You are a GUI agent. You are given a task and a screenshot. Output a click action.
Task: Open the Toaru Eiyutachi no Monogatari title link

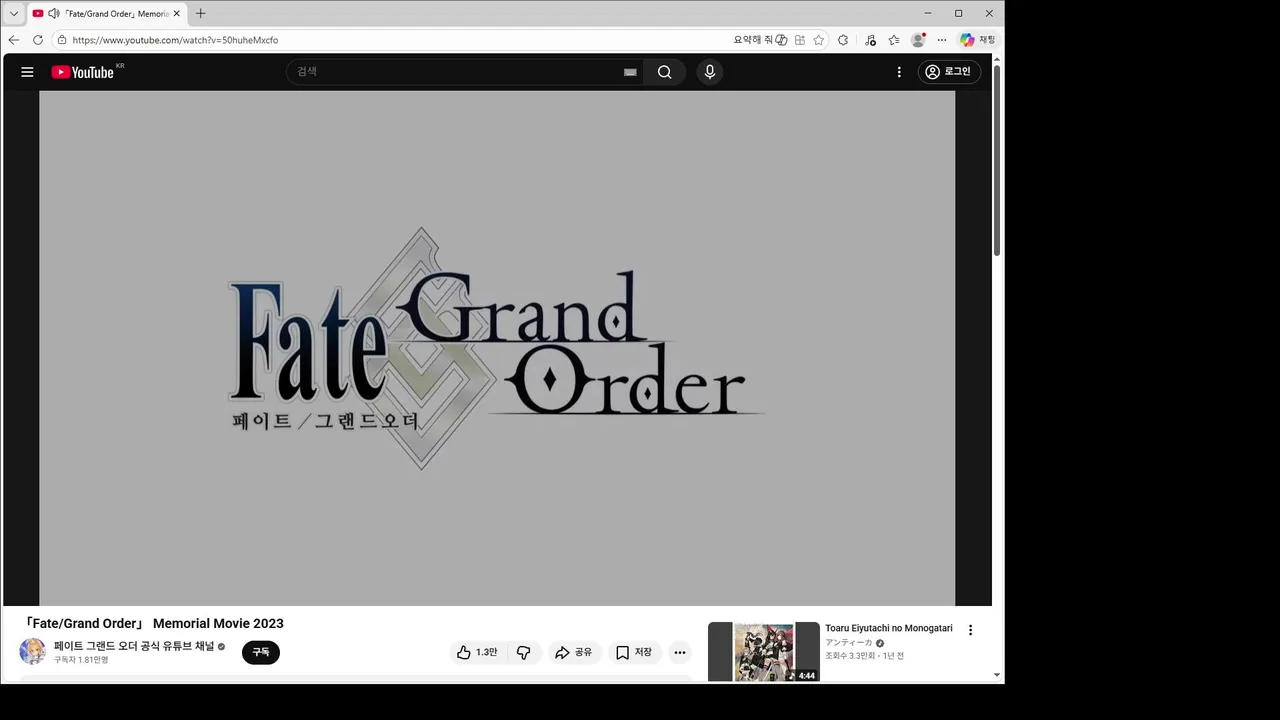pyautogui.click(x=889, y=628)
